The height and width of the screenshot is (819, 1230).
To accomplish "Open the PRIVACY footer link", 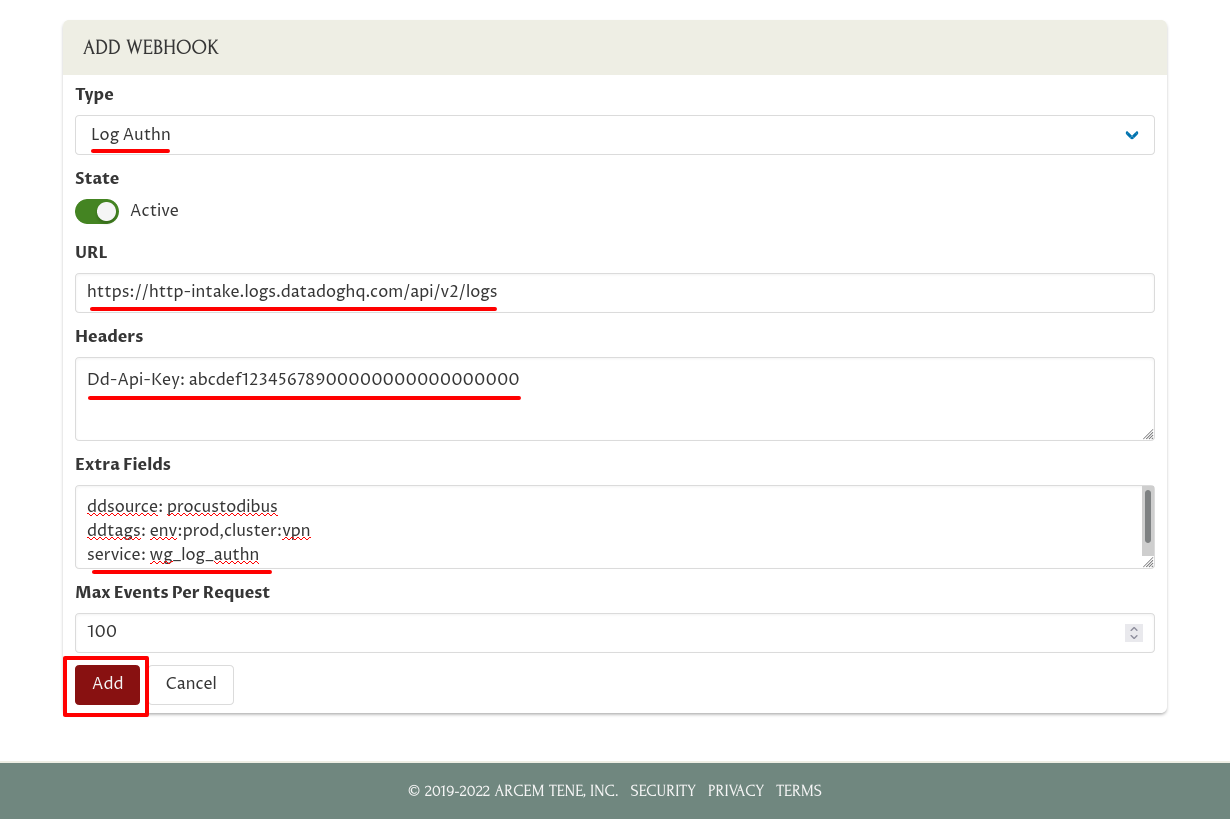I will pos(736,791).
